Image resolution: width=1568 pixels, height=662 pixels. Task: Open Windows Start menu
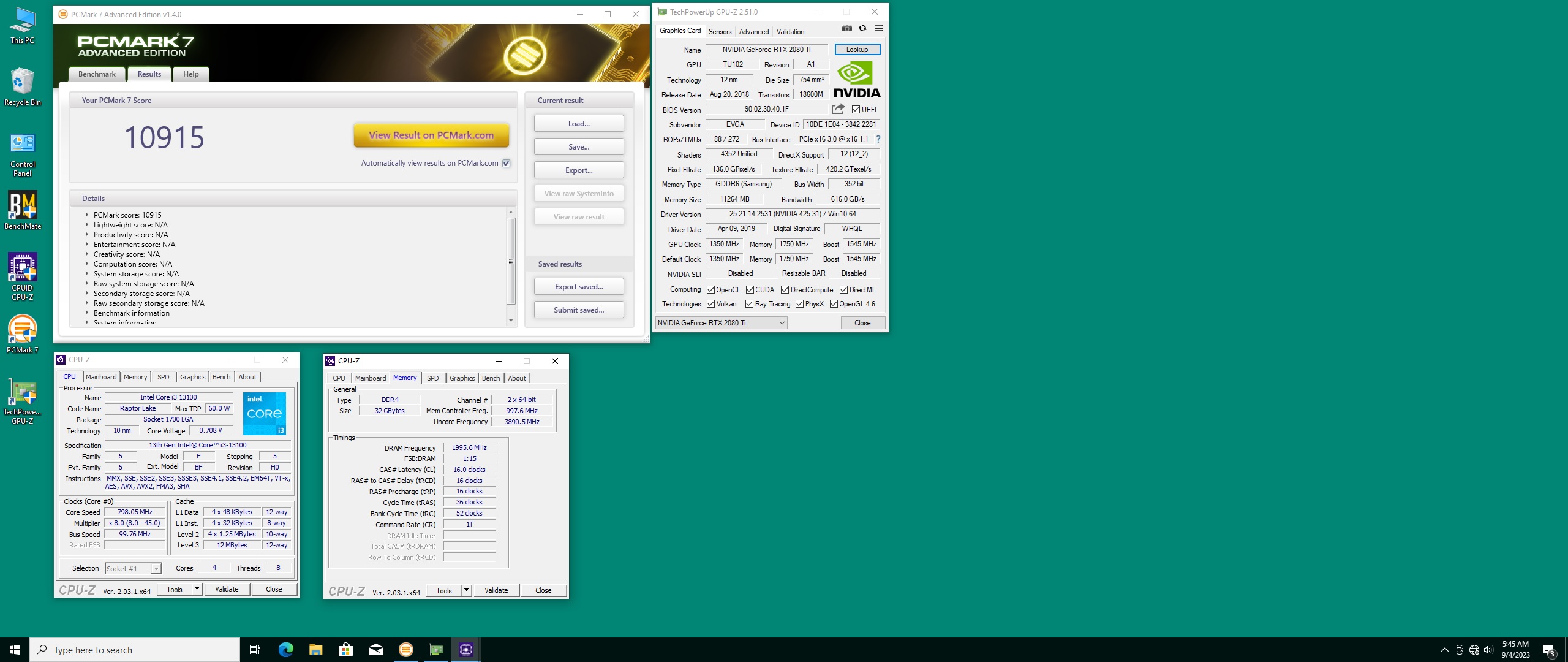pyautogui.click(x=15, y=650)
